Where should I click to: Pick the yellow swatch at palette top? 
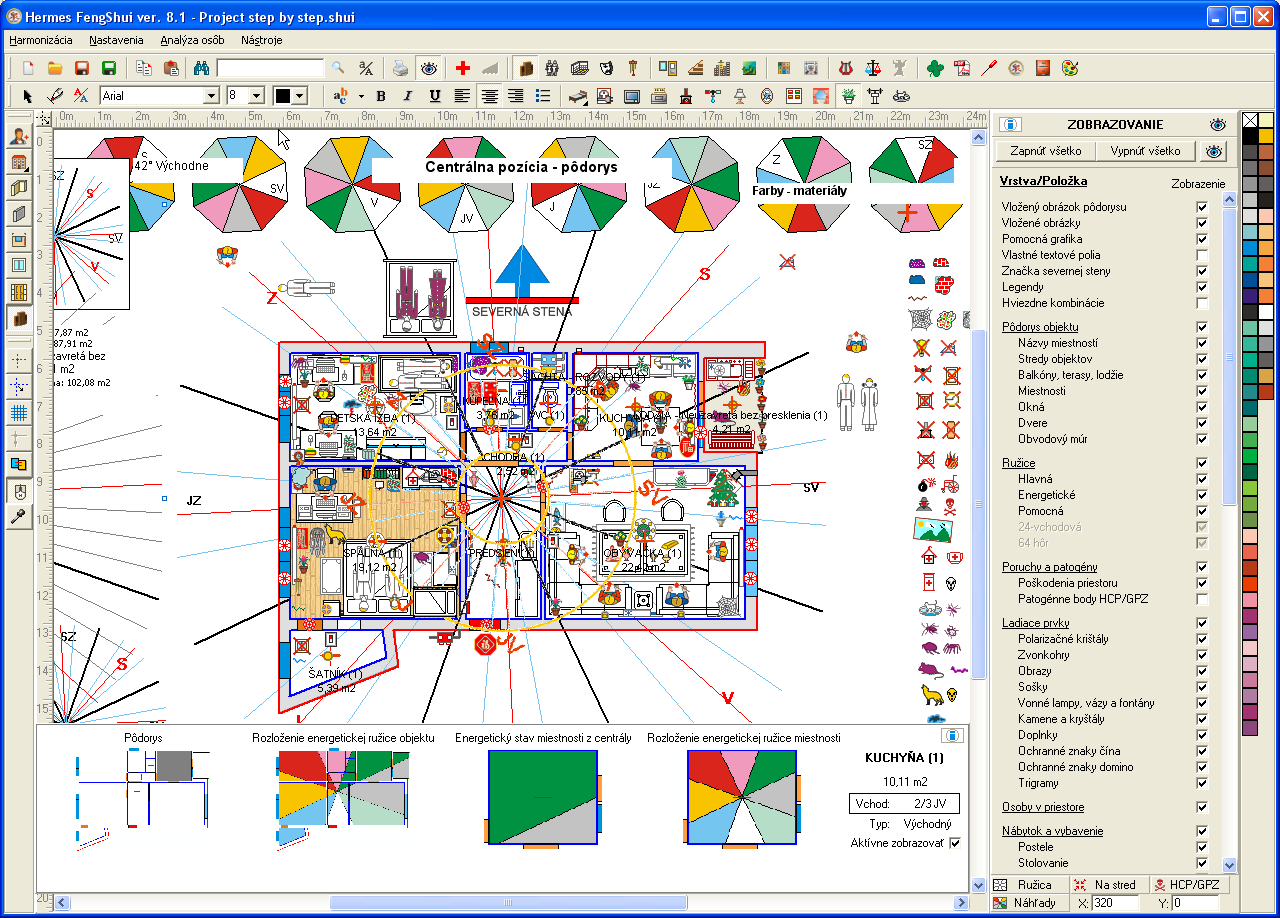(1265, 120)
